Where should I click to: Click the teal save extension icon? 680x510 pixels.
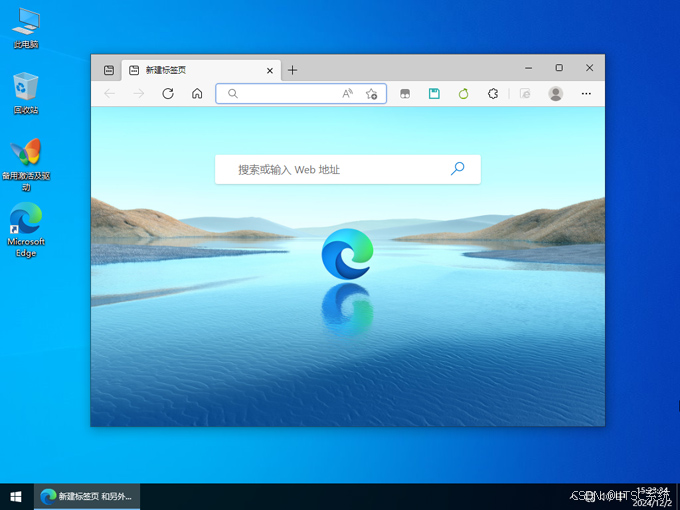click(434, 94)
